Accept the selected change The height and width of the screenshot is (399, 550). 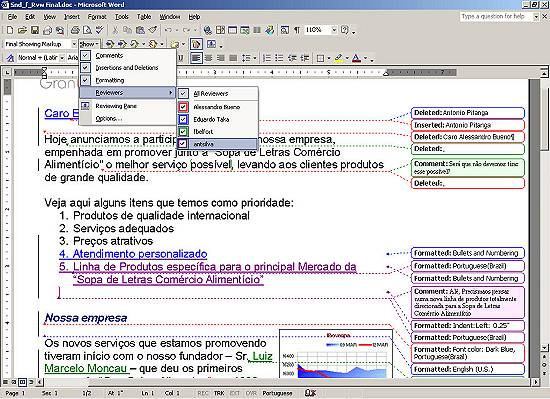pos(134,44)
